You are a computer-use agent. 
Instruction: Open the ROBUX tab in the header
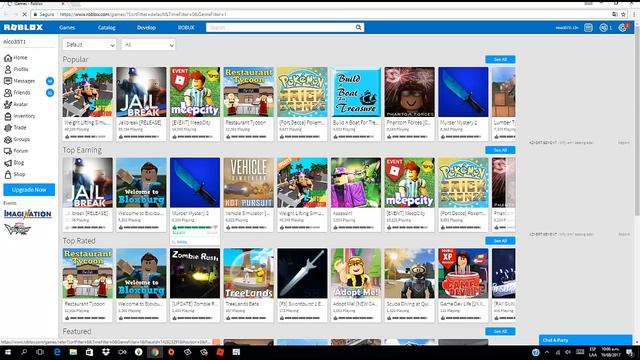(x=186, y=27)
